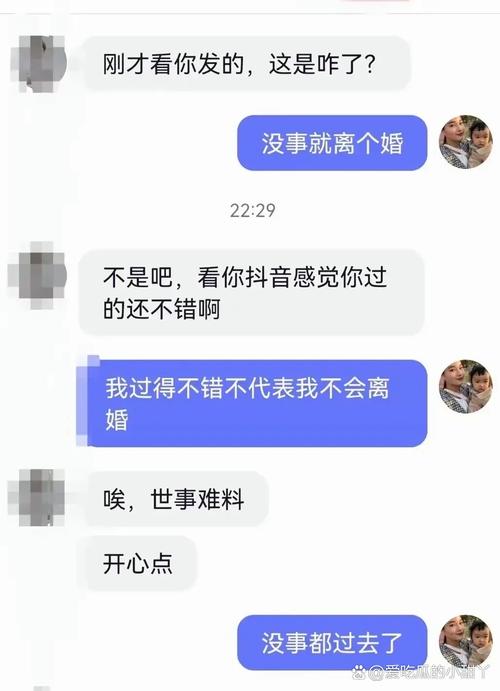The height and width of the screenshot is (691, 500).
Task: Select the gray bubble starting 不是吧
Action: click(251, 293)
